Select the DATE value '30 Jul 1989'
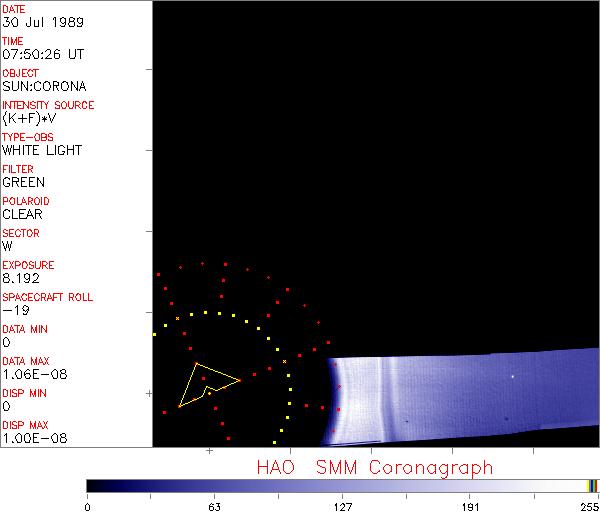Viewport: 600px width, 512px height. [x=35, y=22]
